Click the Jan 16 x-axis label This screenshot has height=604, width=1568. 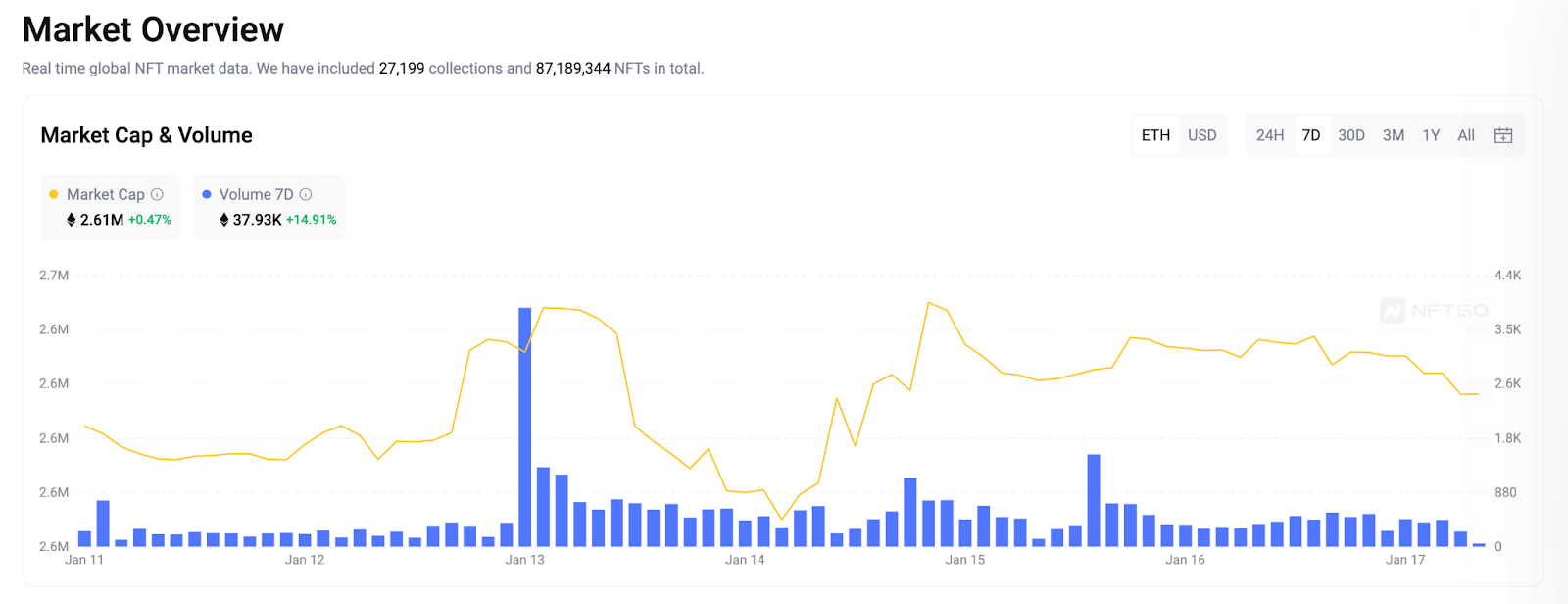(x=1185, y=560)
